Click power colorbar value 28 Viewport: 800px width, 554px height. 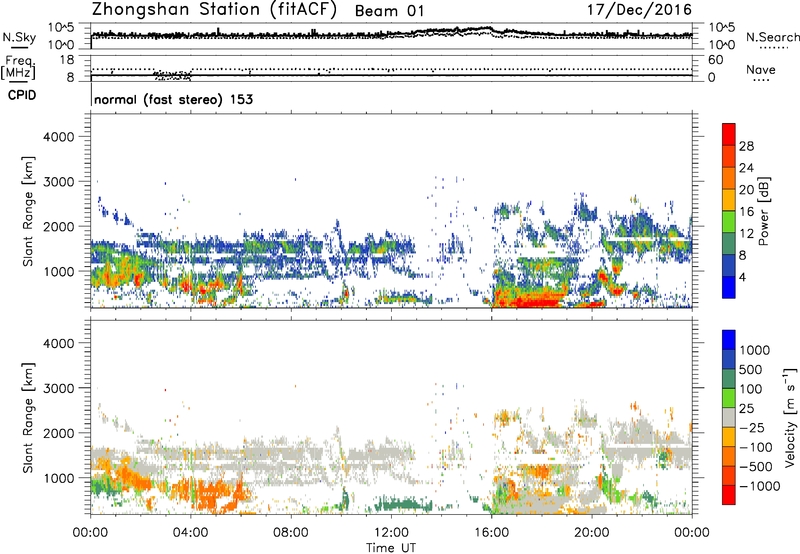pyautogui.click(x=746, y=146)
